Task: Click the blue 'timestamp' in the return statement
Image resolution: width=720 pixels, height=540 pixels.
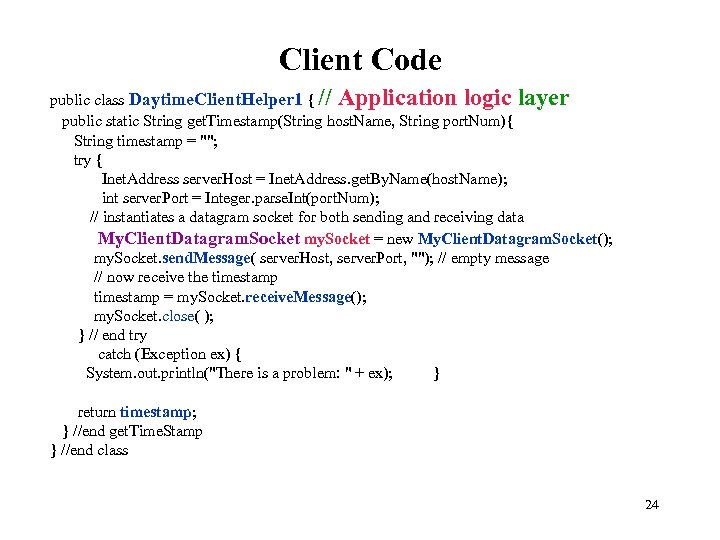Action: (156, 412)
